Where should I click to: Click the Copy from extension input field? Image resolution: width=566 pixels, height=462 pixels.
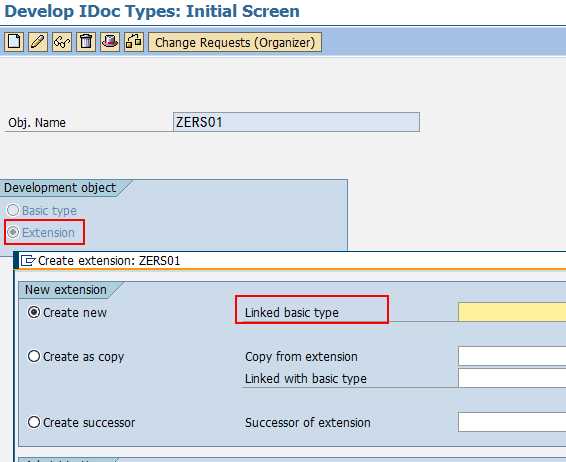click(512, 356)
